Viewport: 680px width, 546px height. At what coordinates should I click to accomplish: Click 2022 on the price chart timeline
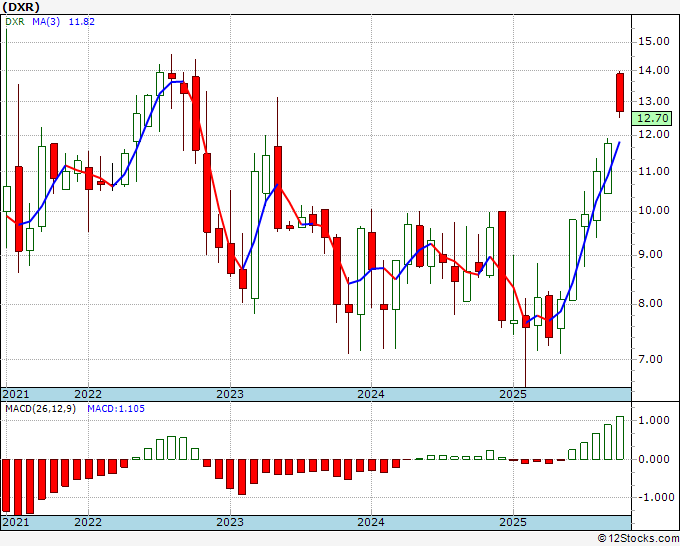click(88, 394)
